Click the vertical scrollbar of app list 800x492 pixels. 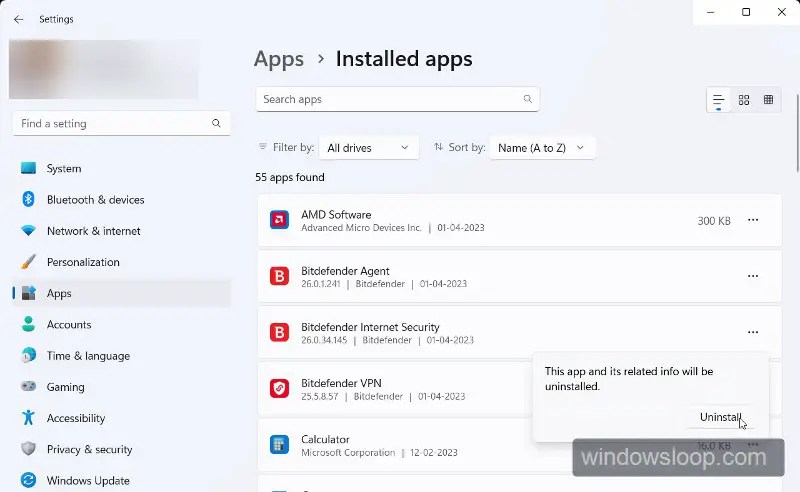(797, 134)
